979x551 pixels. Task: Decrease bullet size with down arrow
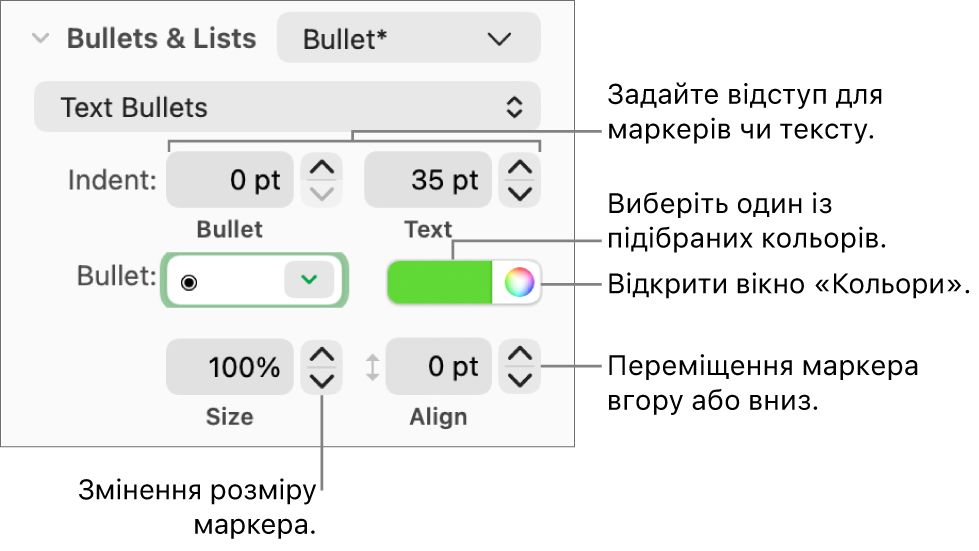point(322,380)
